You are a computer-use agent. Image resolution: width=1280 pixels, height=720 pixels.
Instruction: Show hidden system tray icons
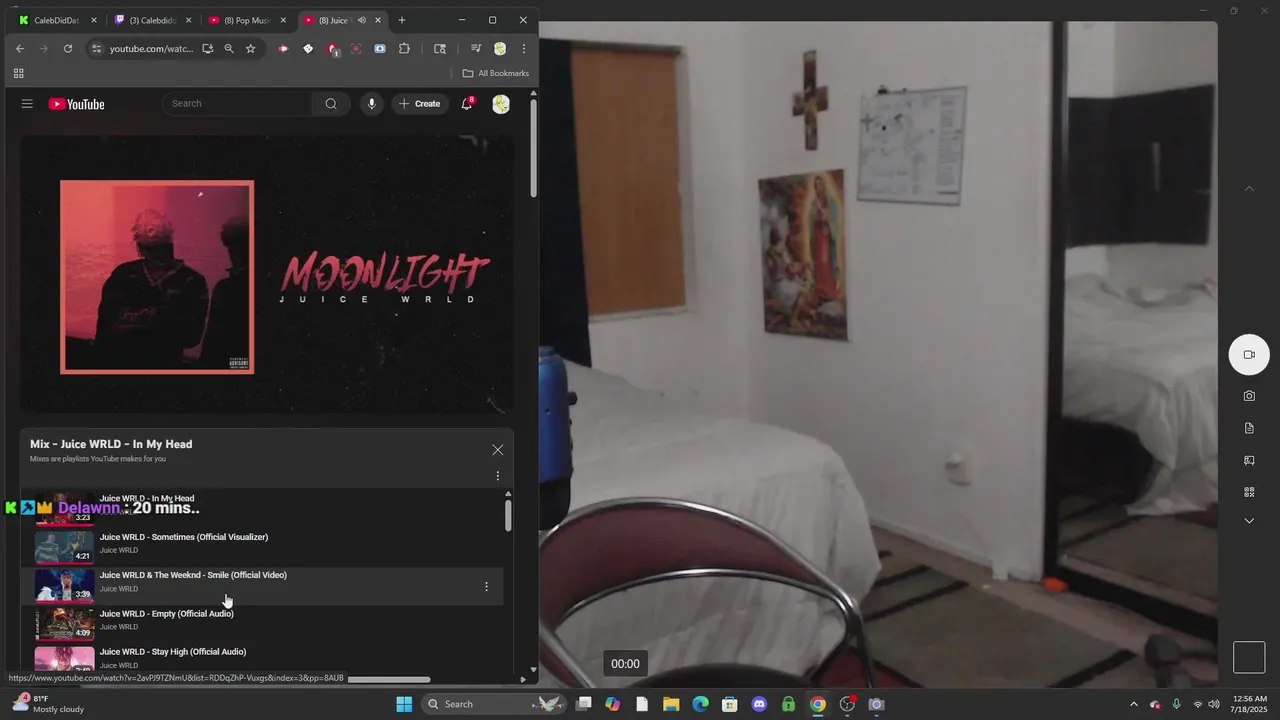pos(1133,704)
